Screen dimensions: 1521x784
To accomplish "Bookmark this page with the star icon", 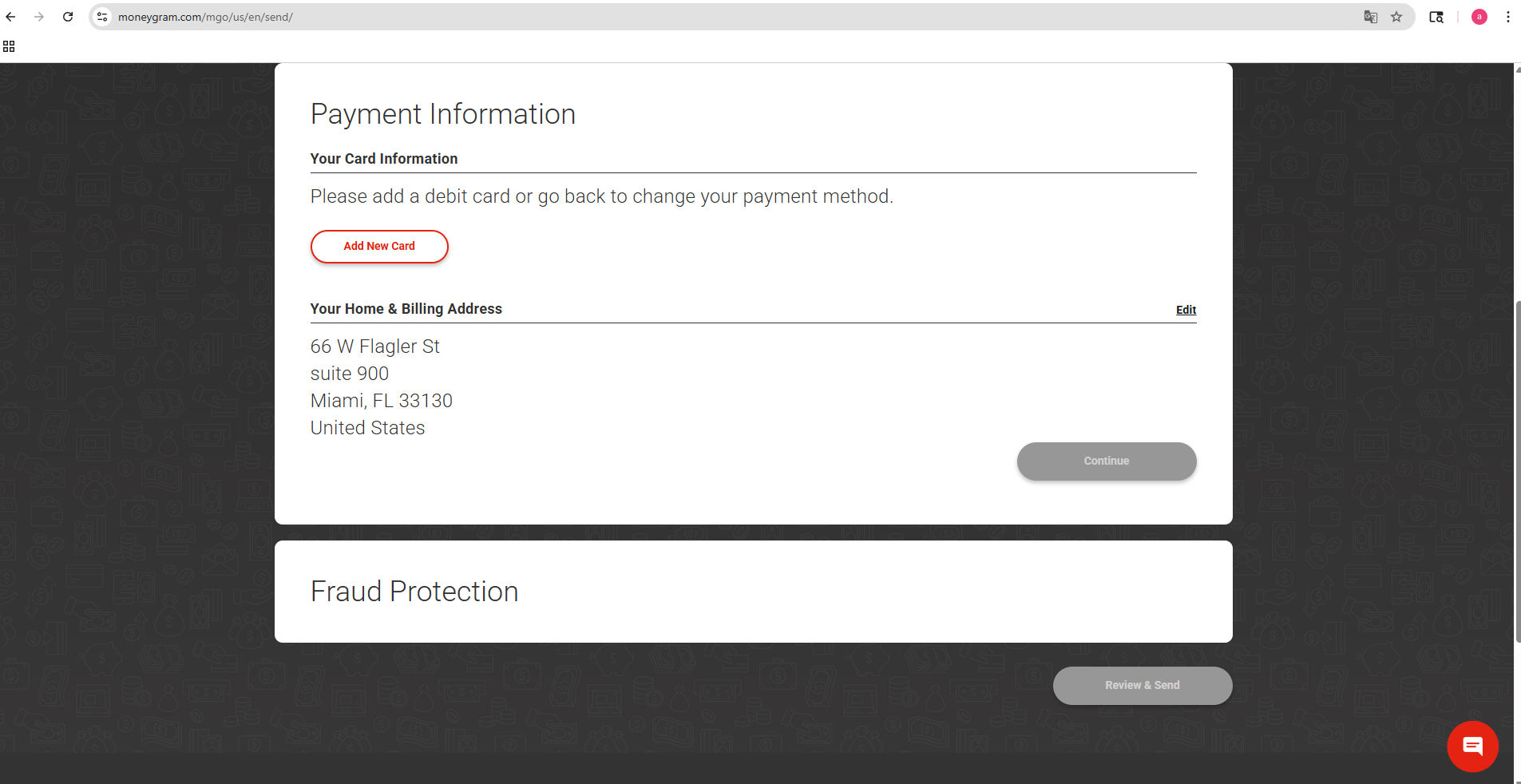I will [x=1396, y=17].
